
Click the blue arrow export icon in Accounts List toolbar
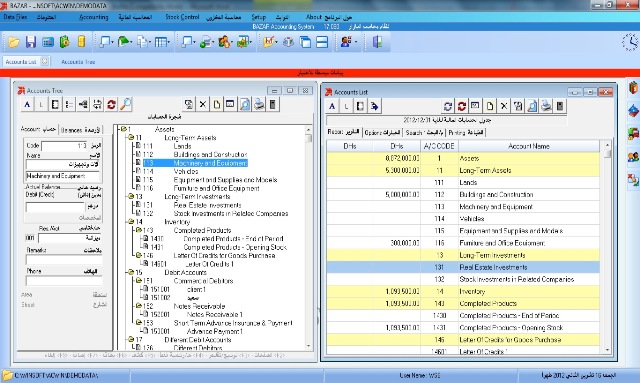(374, 106)
